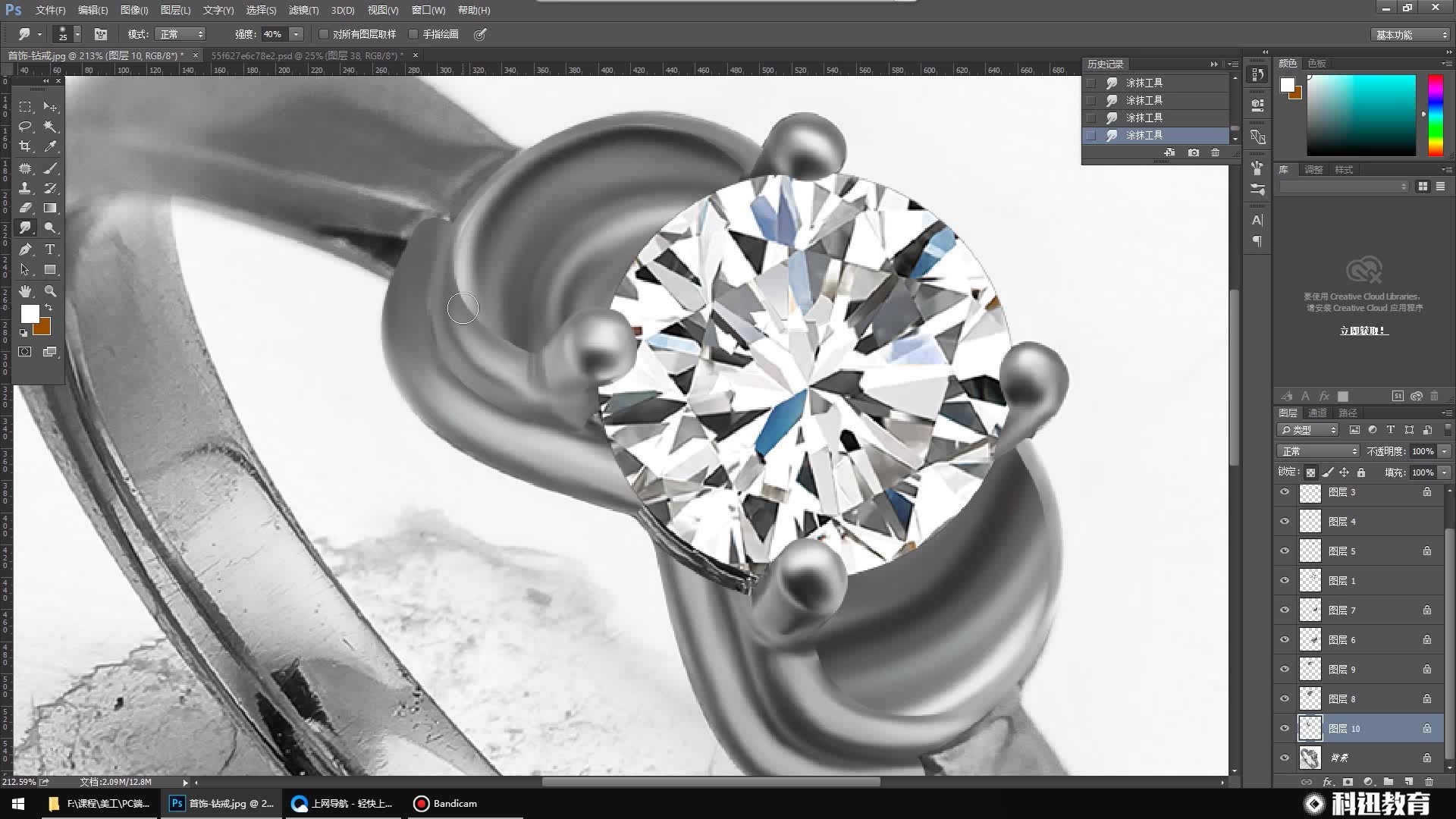Click the orange background color swatch
1456x819 pixels.
pyautogui.click(x=44, y=328)
